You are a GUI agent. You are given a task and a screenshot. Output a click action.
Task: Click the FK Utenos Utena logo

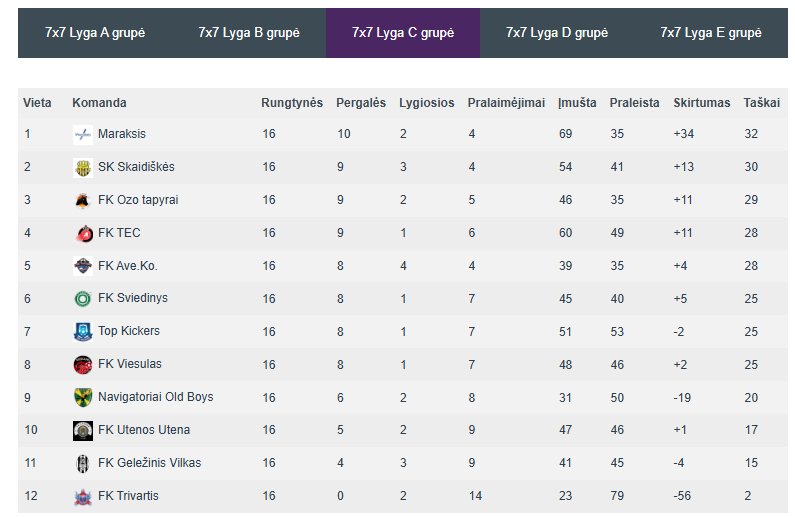point(83,431)
